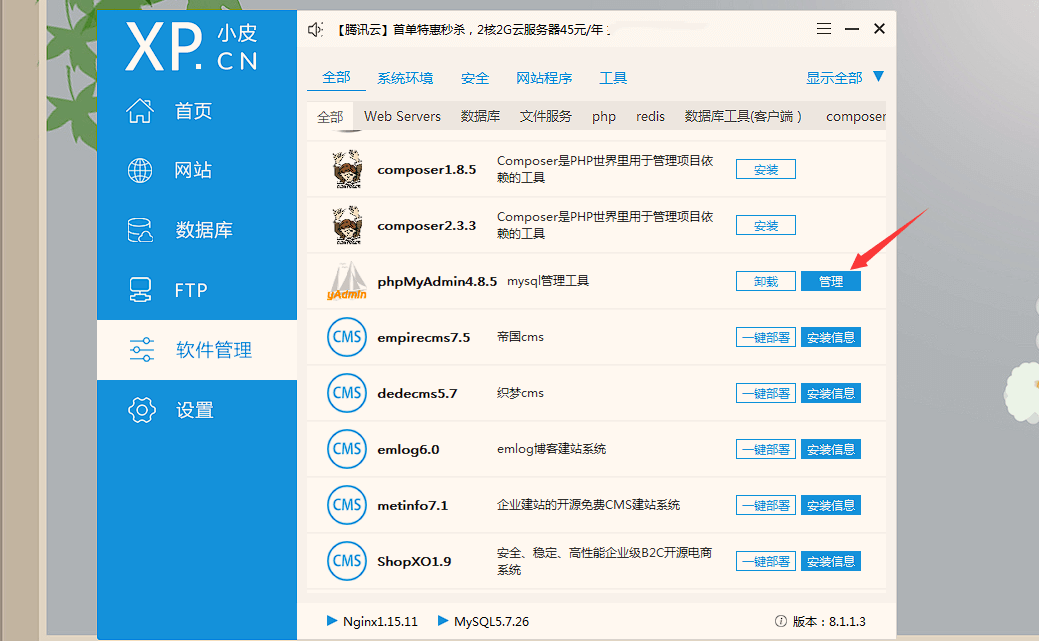Select the php sub-tab
Image resolution: width=1039 pixels, height=641 pixels.
pyautogui.click(x=604, y=117)
